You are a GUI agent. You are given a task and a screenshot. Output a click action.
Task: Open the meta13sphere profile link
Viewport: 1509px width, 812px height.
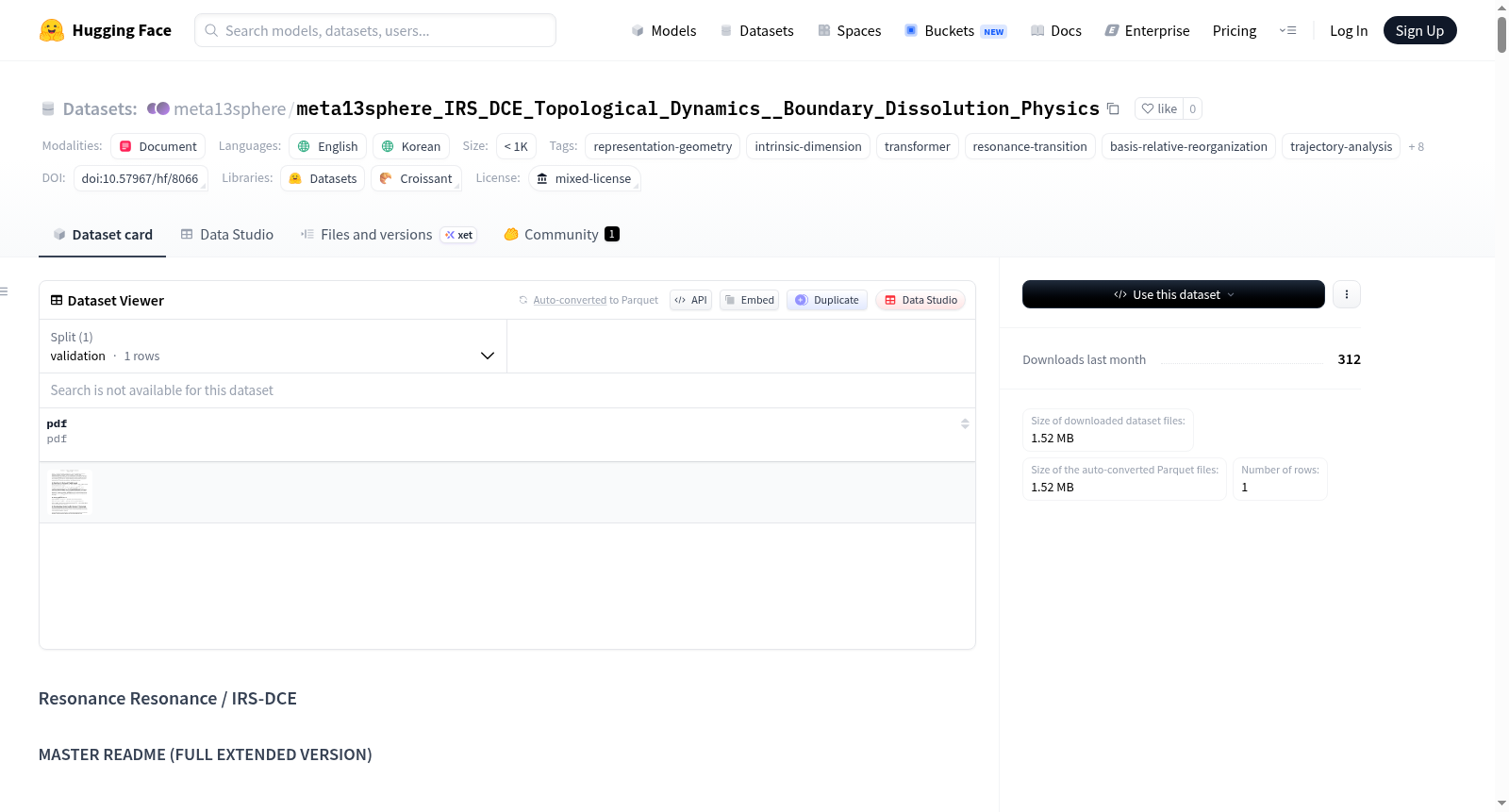(230, 108)
